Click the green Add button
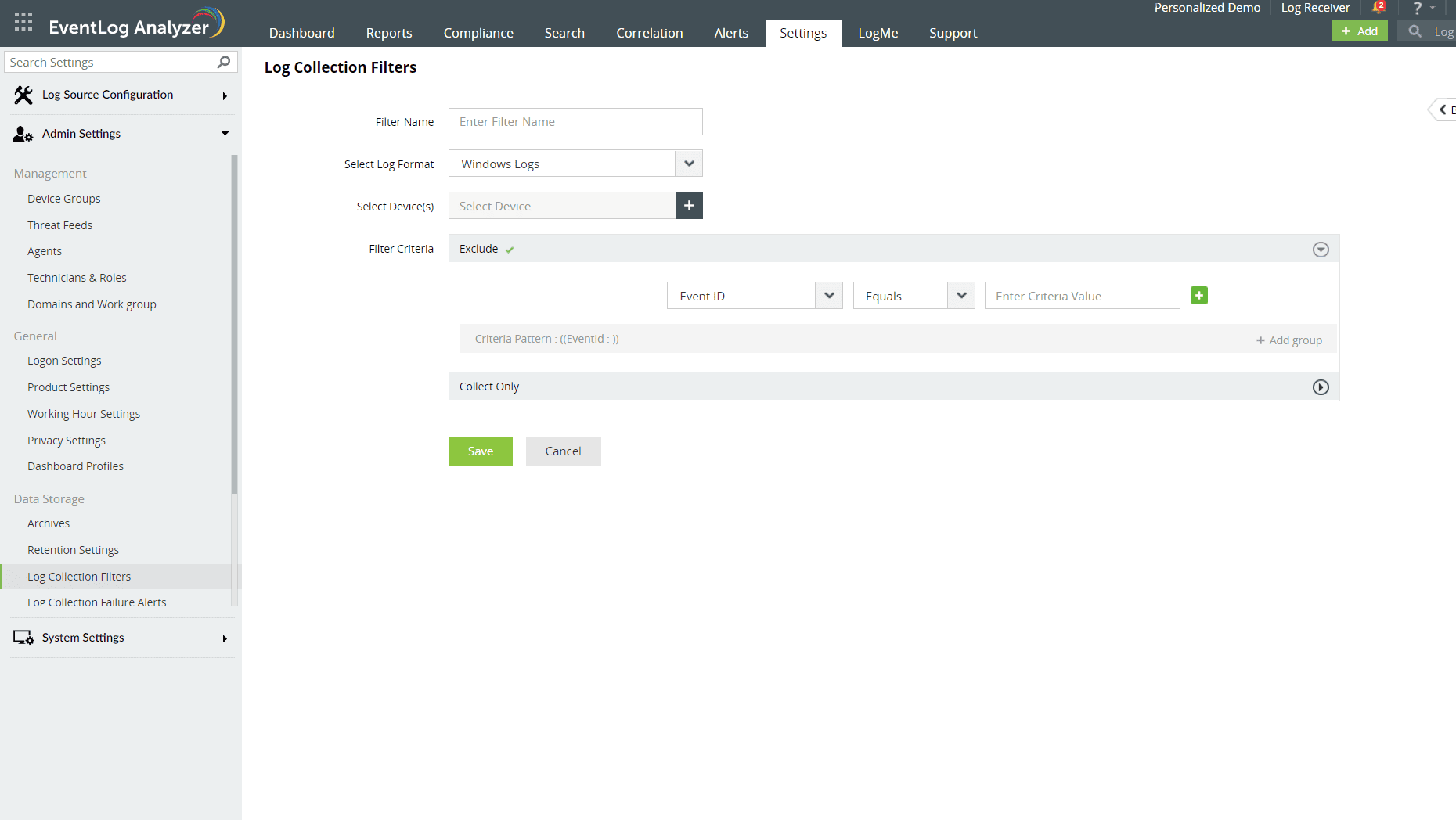 (x=1360, y=31)
